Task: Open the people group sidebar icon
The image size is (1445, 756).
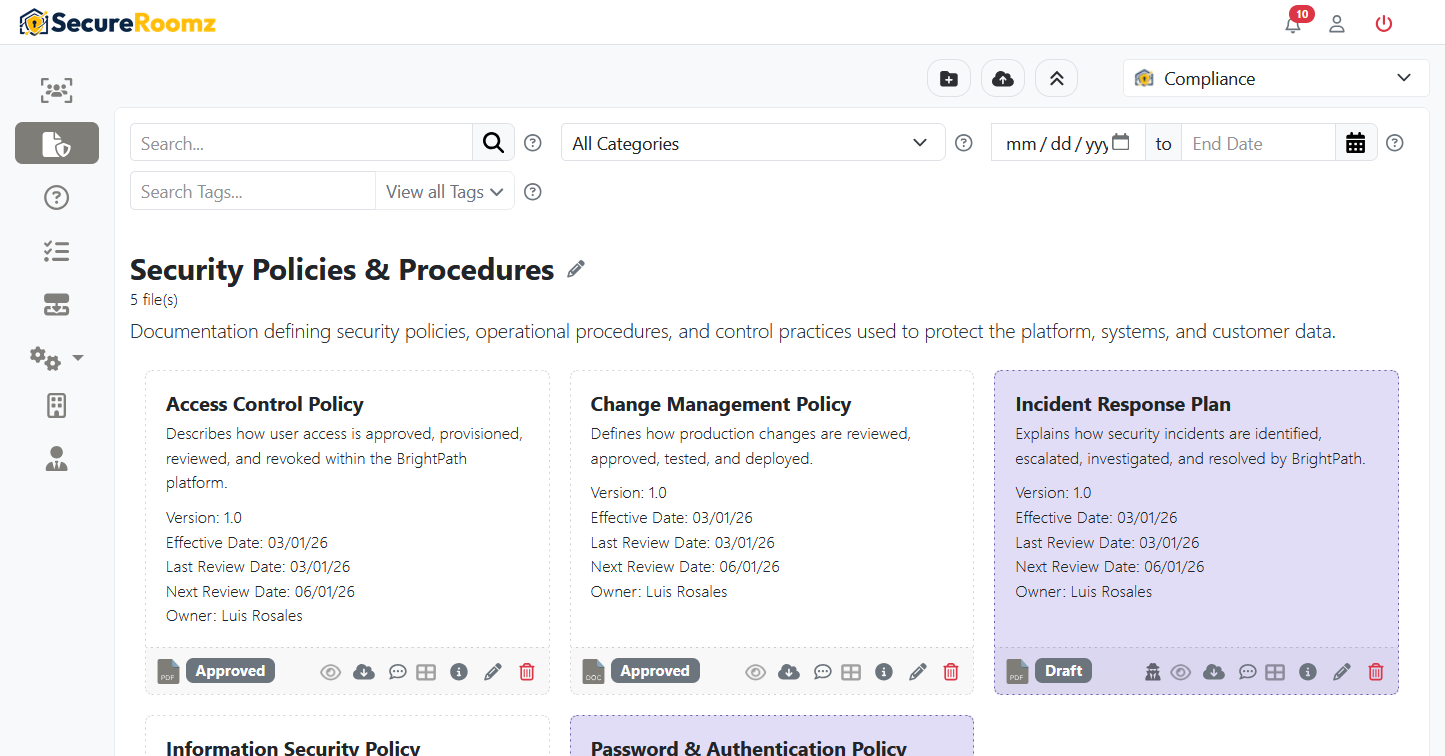Action: pos(57,91)
